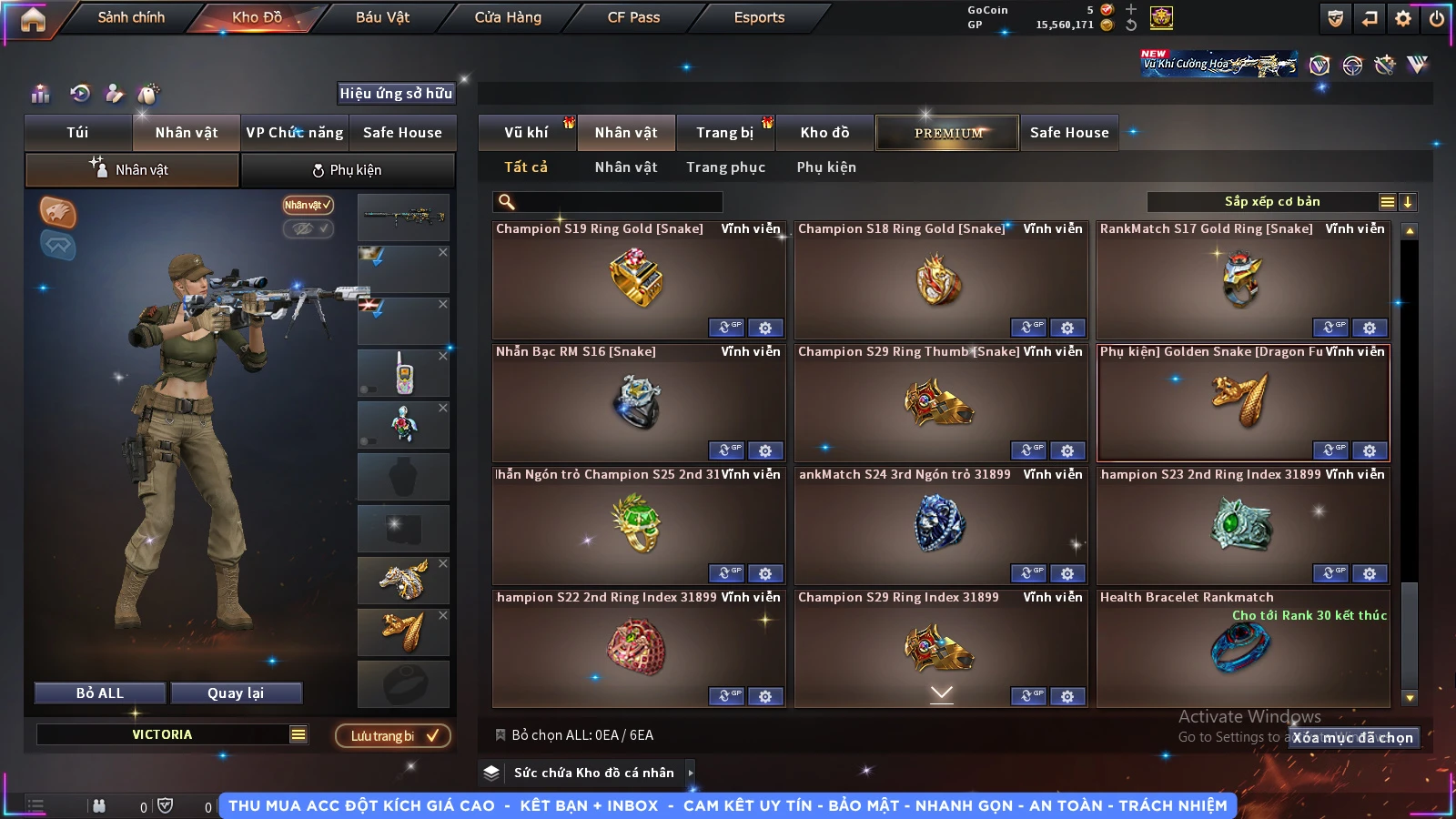Click the search magnifier icon
Screen dimensions: 1456x819
507,202
